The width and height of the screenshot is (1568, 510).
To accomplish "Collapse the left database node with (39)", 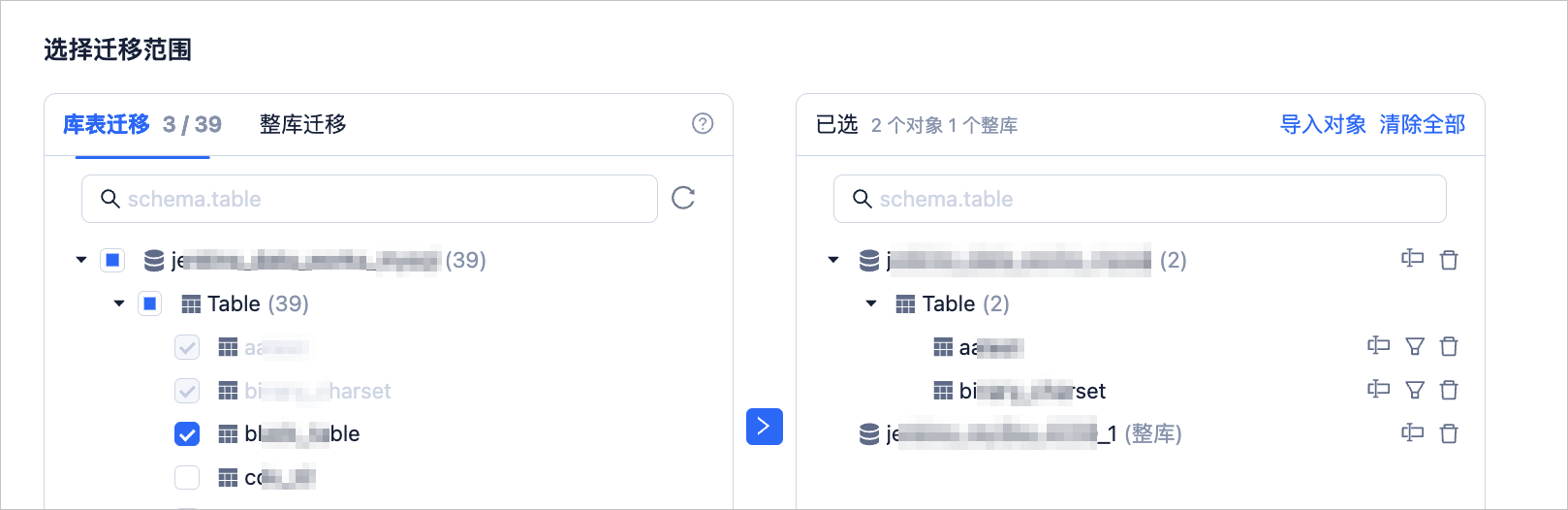I will [81, 260].
